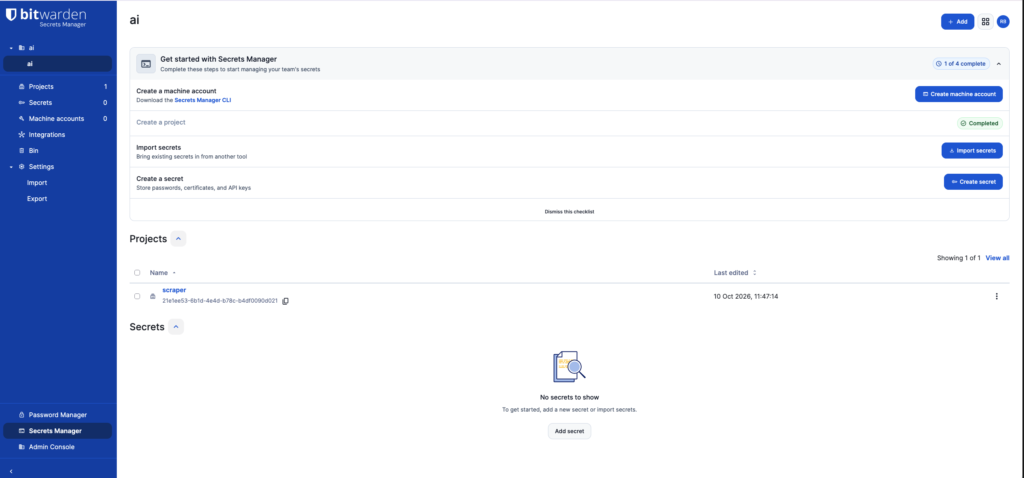Click the 1 of 4 complete badge

[x=961, y=64]
